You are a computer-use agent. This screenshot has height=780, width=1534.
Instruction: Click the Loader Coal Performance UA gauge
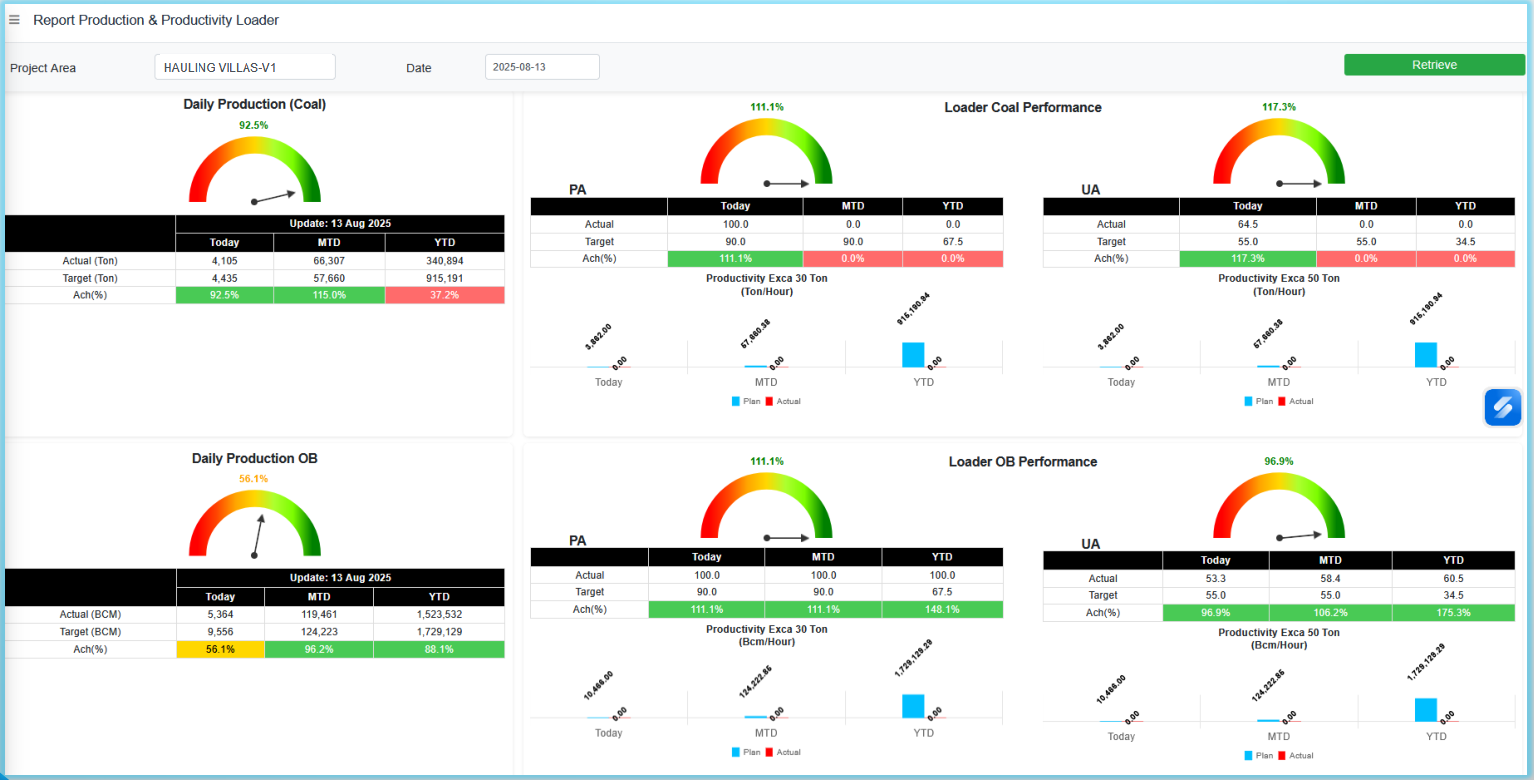(x=1279, y=152)
